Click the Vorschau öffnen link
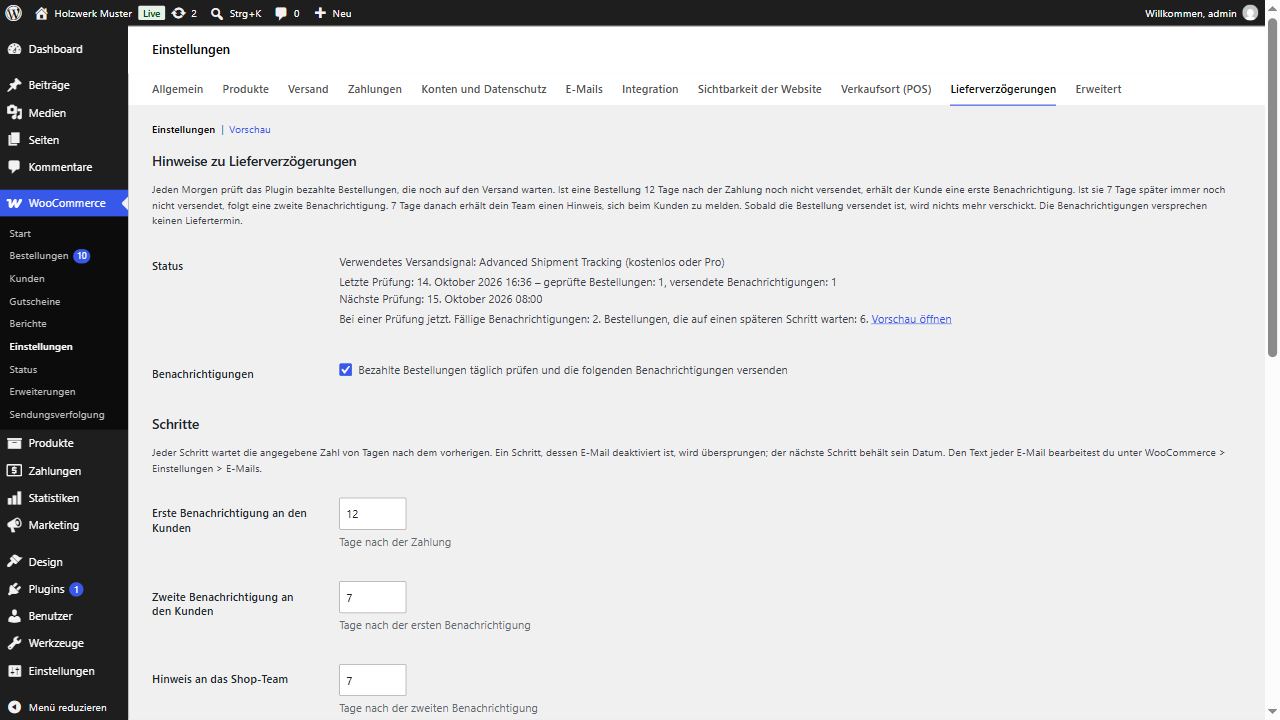Screen dimensions: 1280x720 912,319
